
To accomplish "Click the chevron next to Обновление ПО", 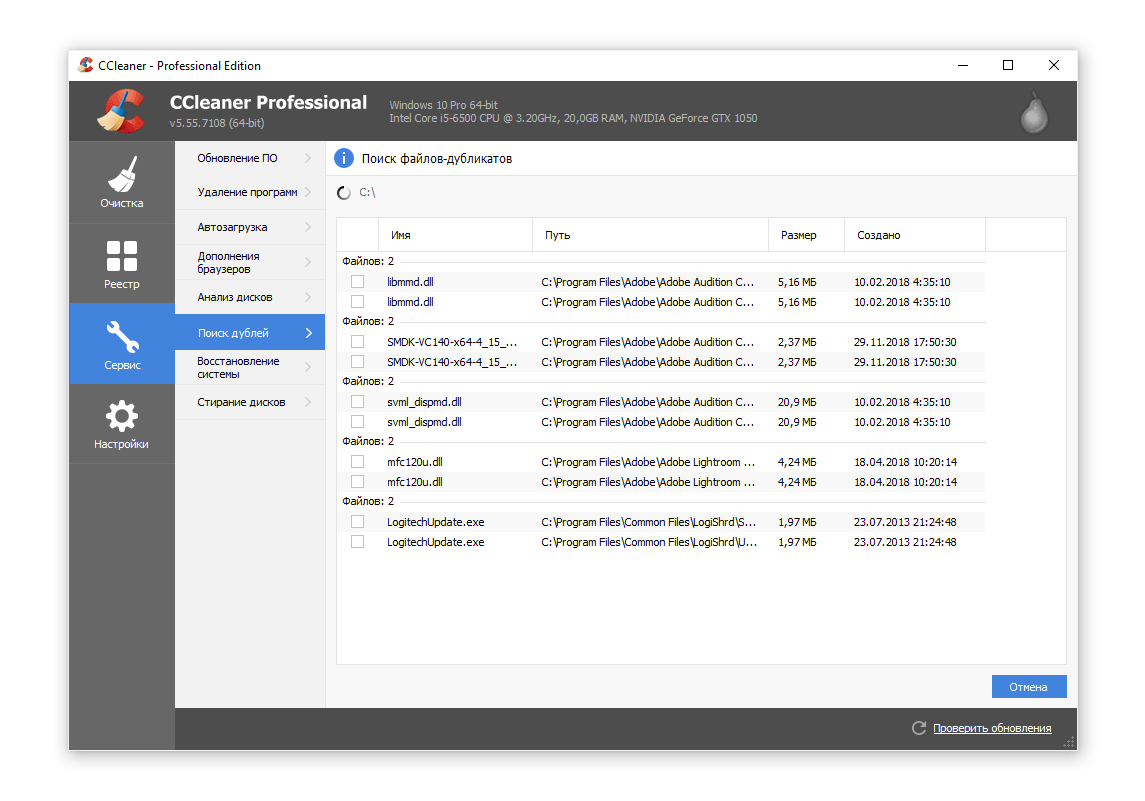I will point(308,158).
